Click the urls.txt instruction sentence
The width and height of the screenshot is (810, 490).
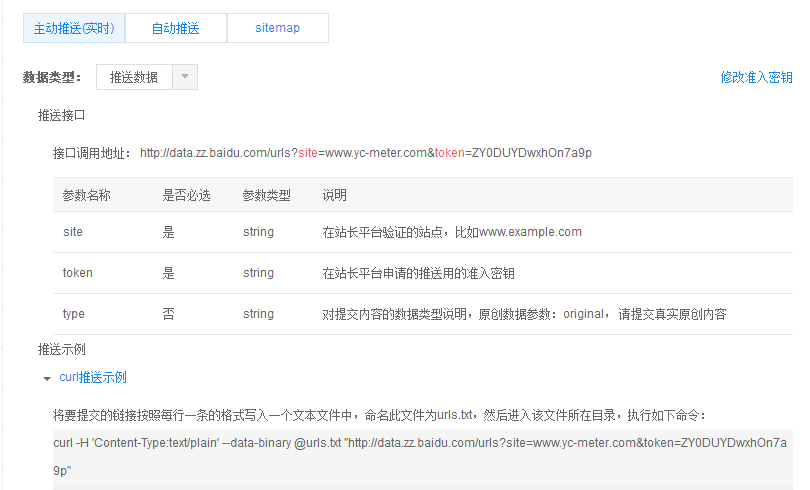(380, 415)
